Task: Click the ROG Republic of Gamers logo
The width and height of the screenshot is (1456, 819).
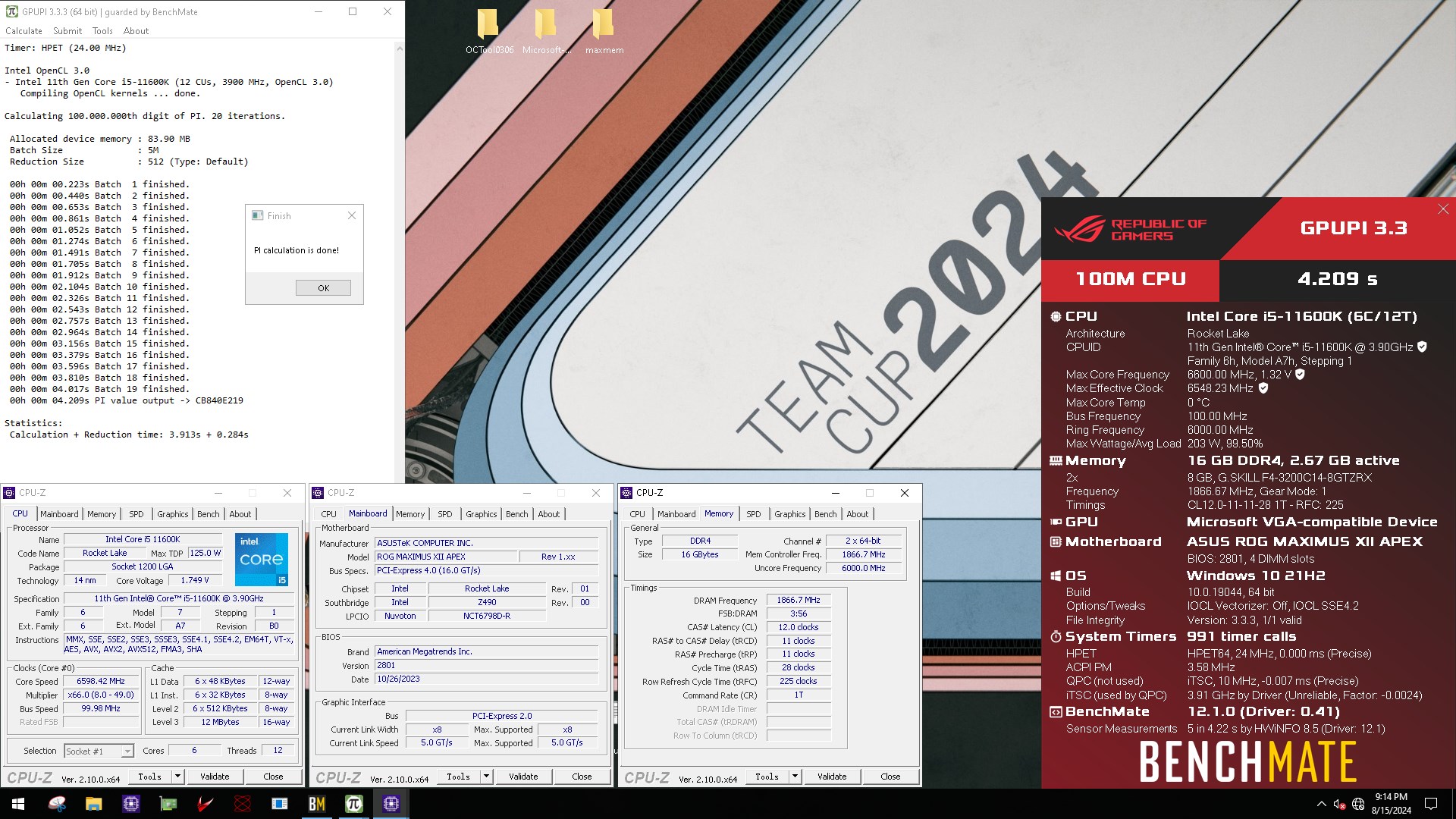Action: [1130, 229]
